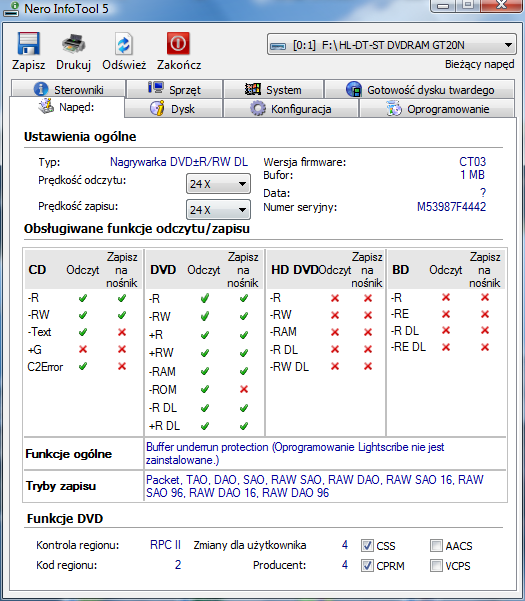The width and height of the screenshot is (525, 601).
Task: Click the HD DVD column header
Action: [295, 270]
